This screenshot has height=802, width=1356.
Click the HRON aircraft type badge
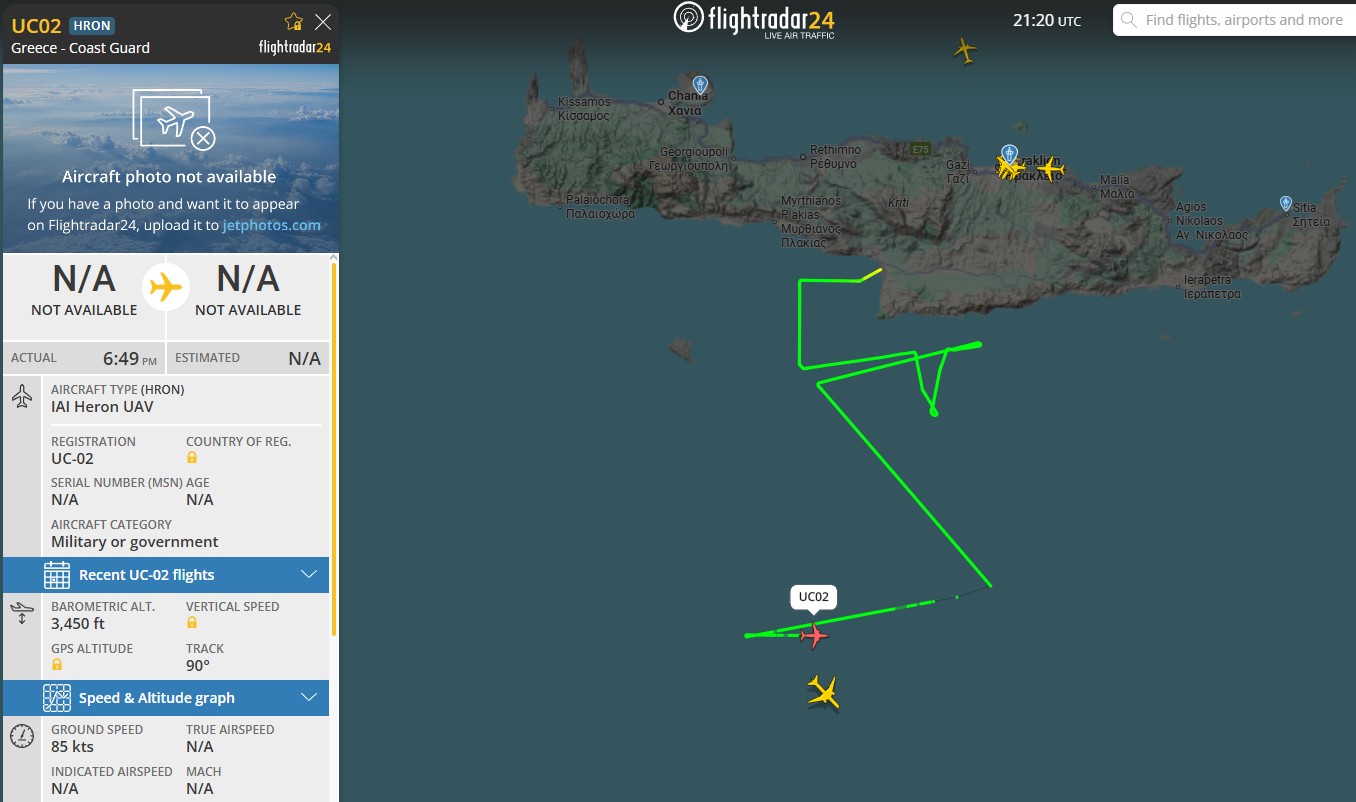(93, 26)
